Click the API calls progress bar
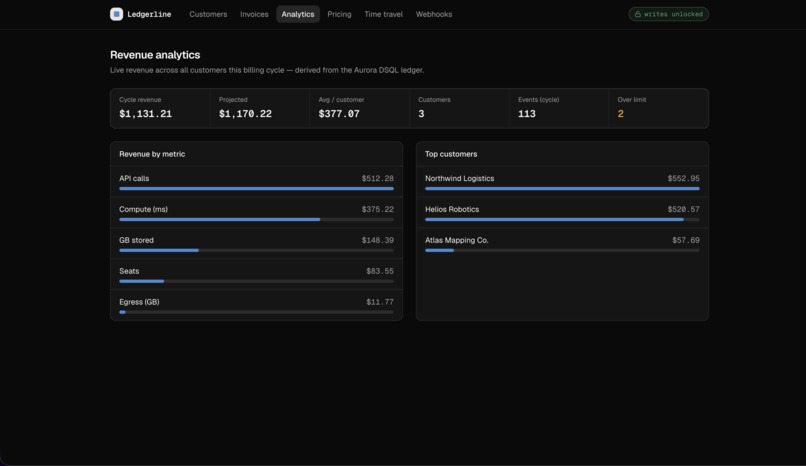 coord(257,189)
